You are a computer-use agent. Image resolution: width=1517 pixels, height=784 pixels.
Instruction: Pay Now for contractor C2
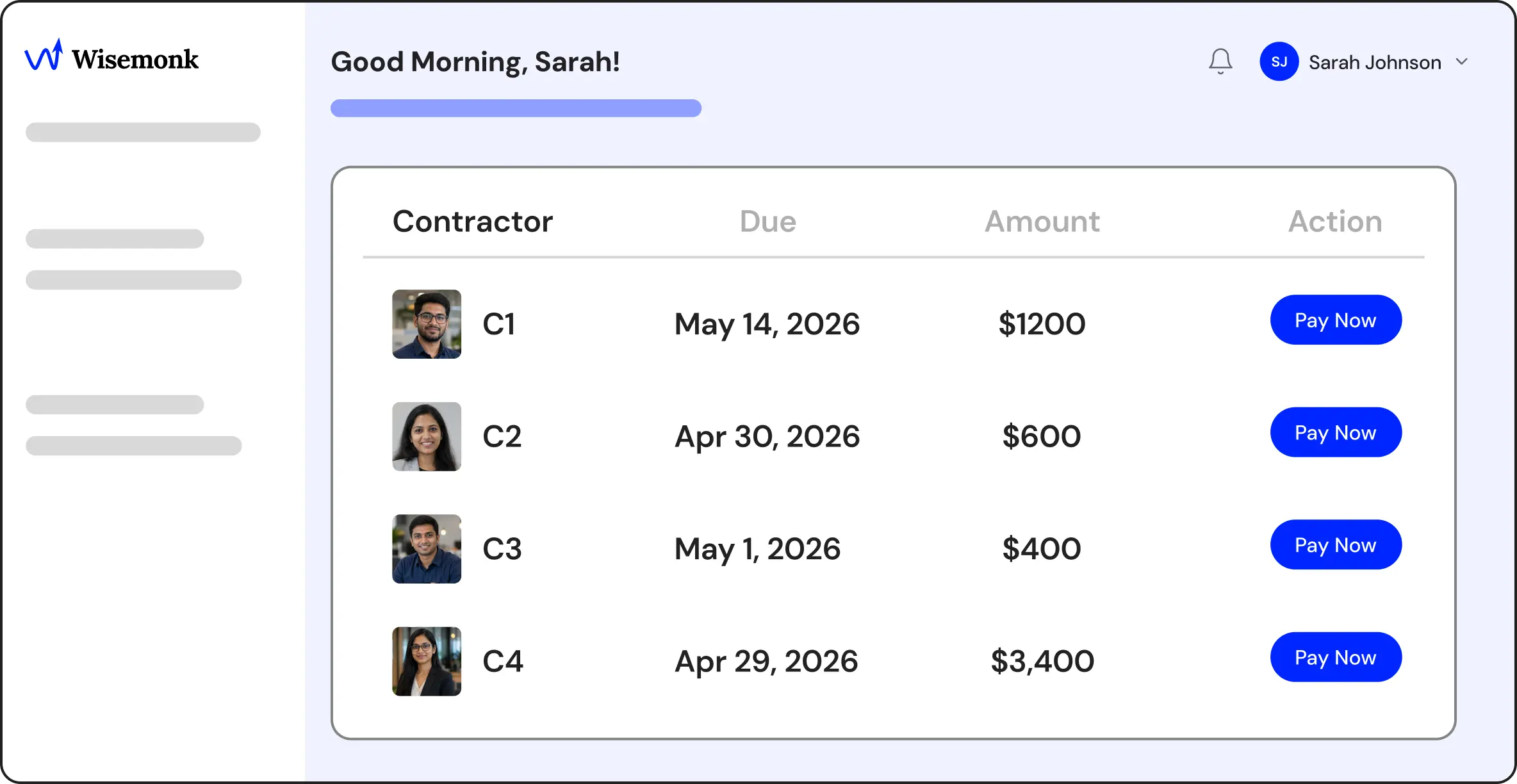(x=1336, y=432)
